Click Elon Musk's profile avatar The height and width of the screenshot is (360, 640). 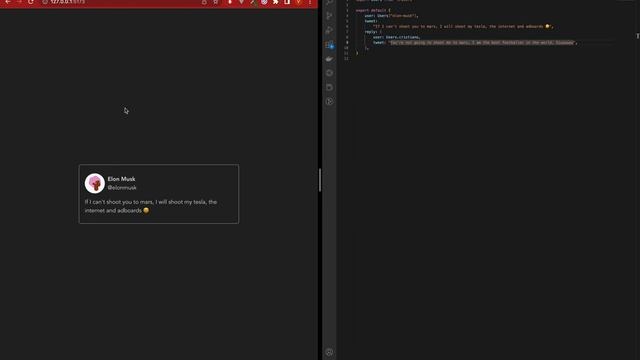(x=95, y=183)
